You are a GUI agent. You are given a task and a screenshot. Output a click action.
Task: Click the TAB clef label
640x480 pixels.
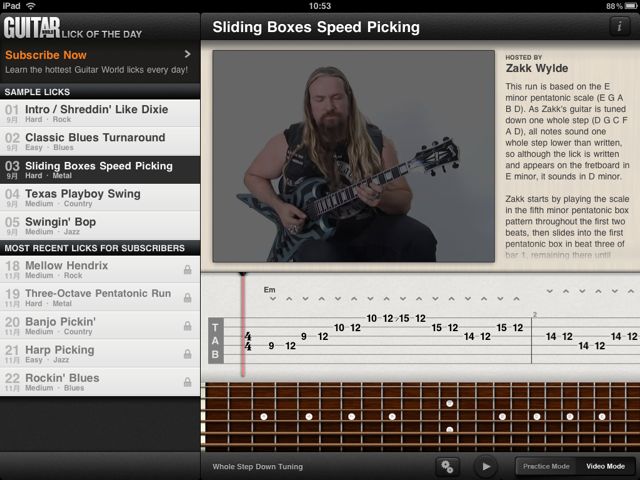(216, 341)
